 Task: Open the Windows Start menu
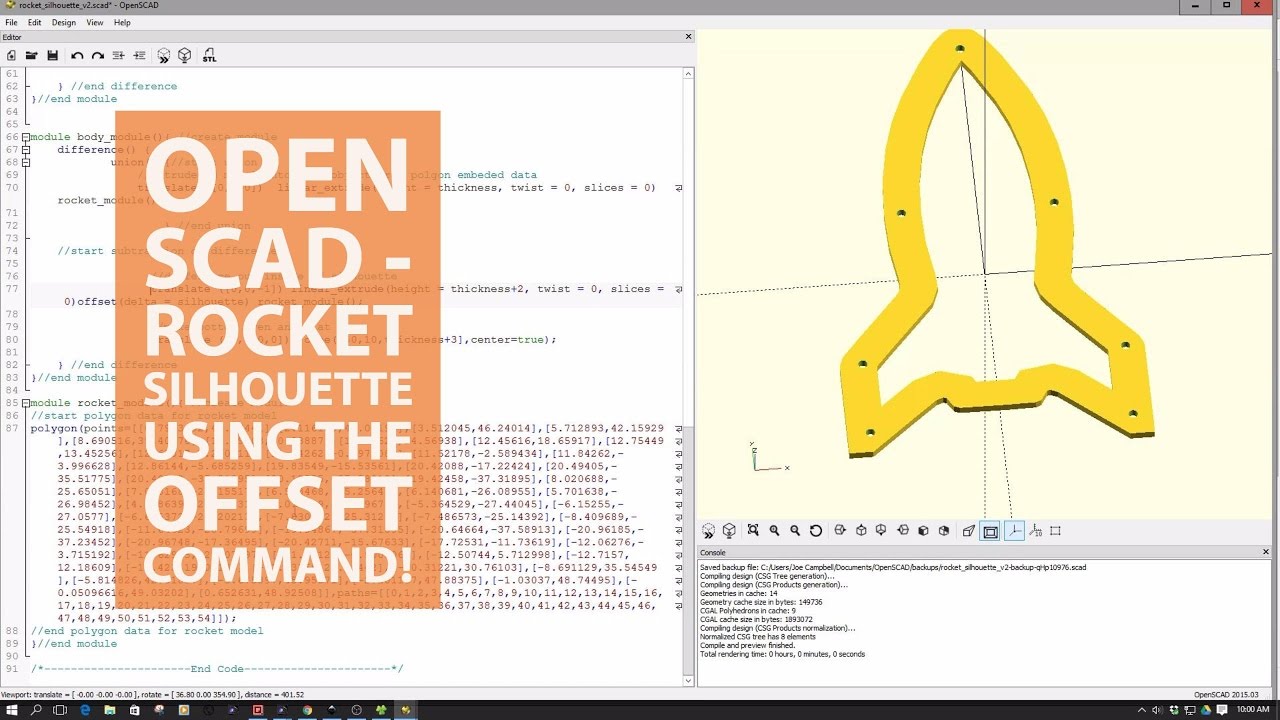point(11,710)
